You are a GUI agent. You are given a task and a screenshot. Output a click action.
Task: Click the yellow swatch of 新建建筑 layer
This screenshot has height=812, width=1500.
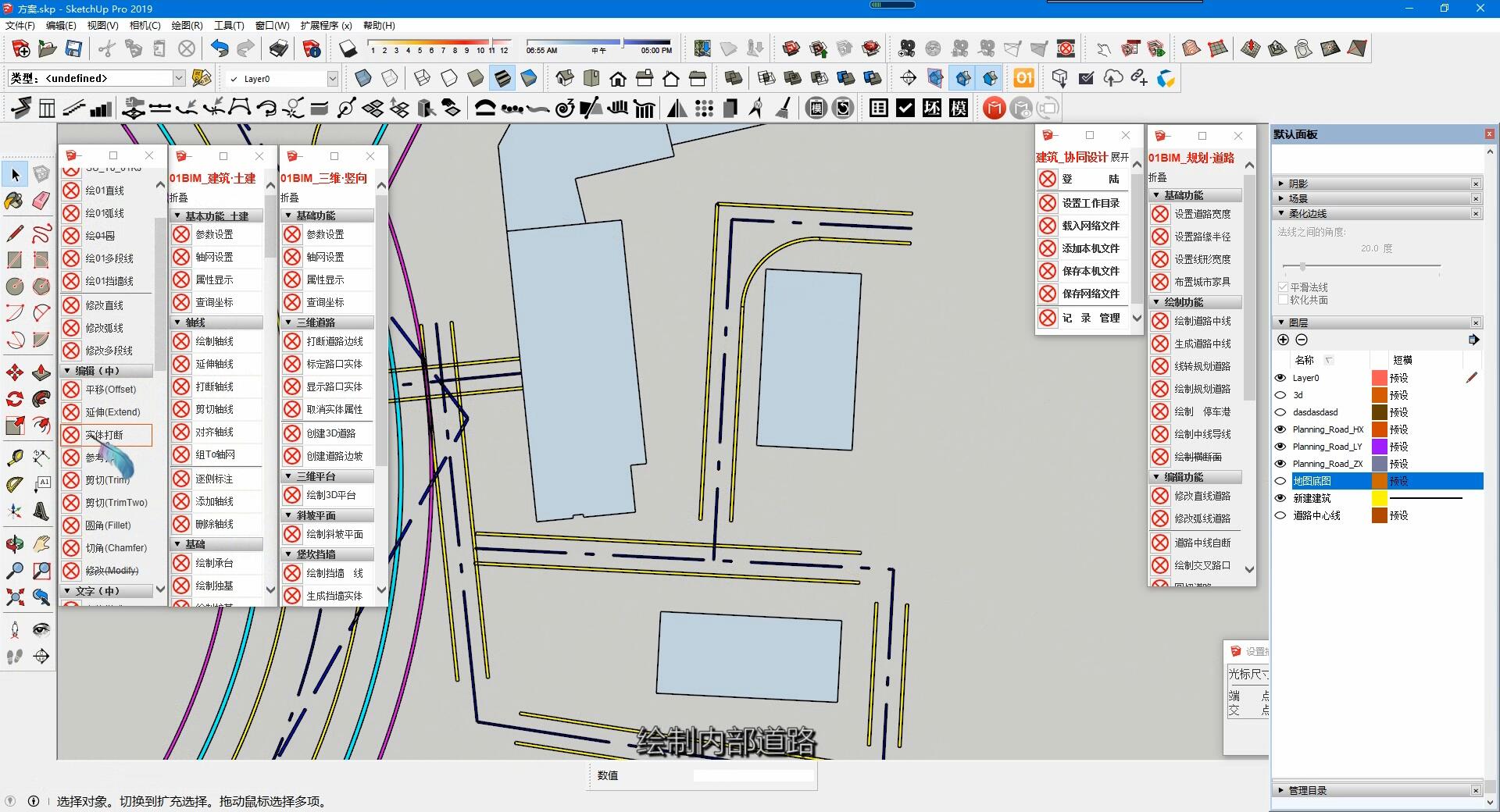[1379, 498]
